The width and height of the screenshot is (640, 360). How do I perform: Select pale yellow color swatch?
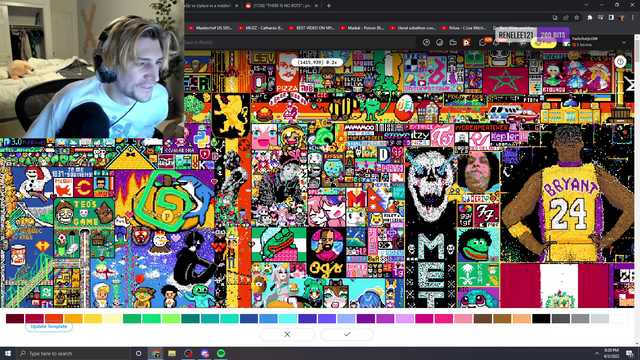(x=112, y=318)
